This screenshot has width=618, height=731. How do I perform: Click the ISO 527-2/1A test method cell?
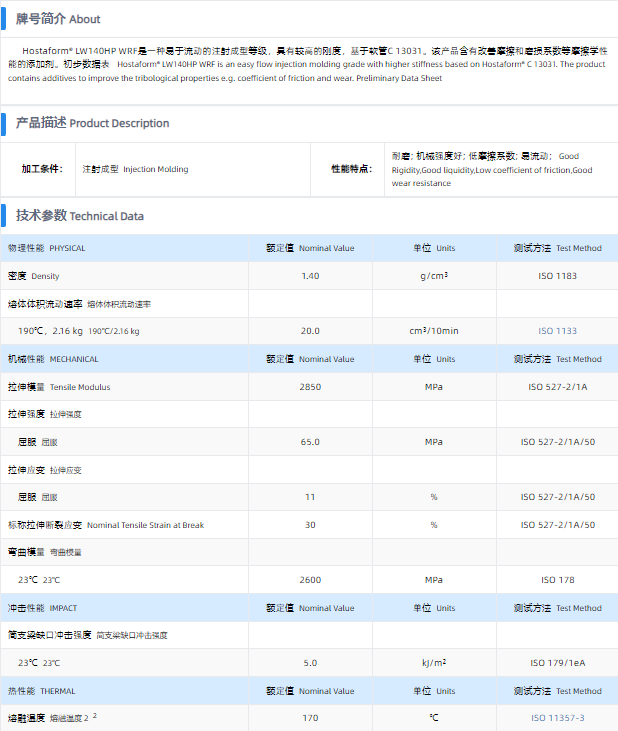pos(557,387)
